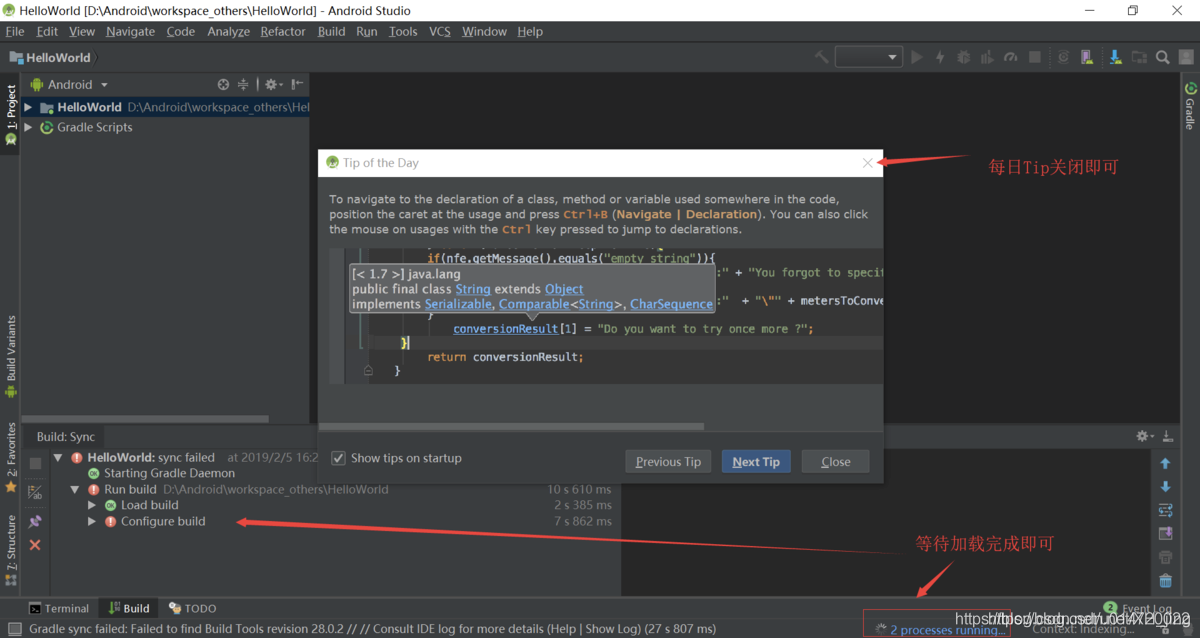Expand the Gradle Scripts tree node
The width and height of the screenshot is (1200, 638).
[x=28, y=127]
